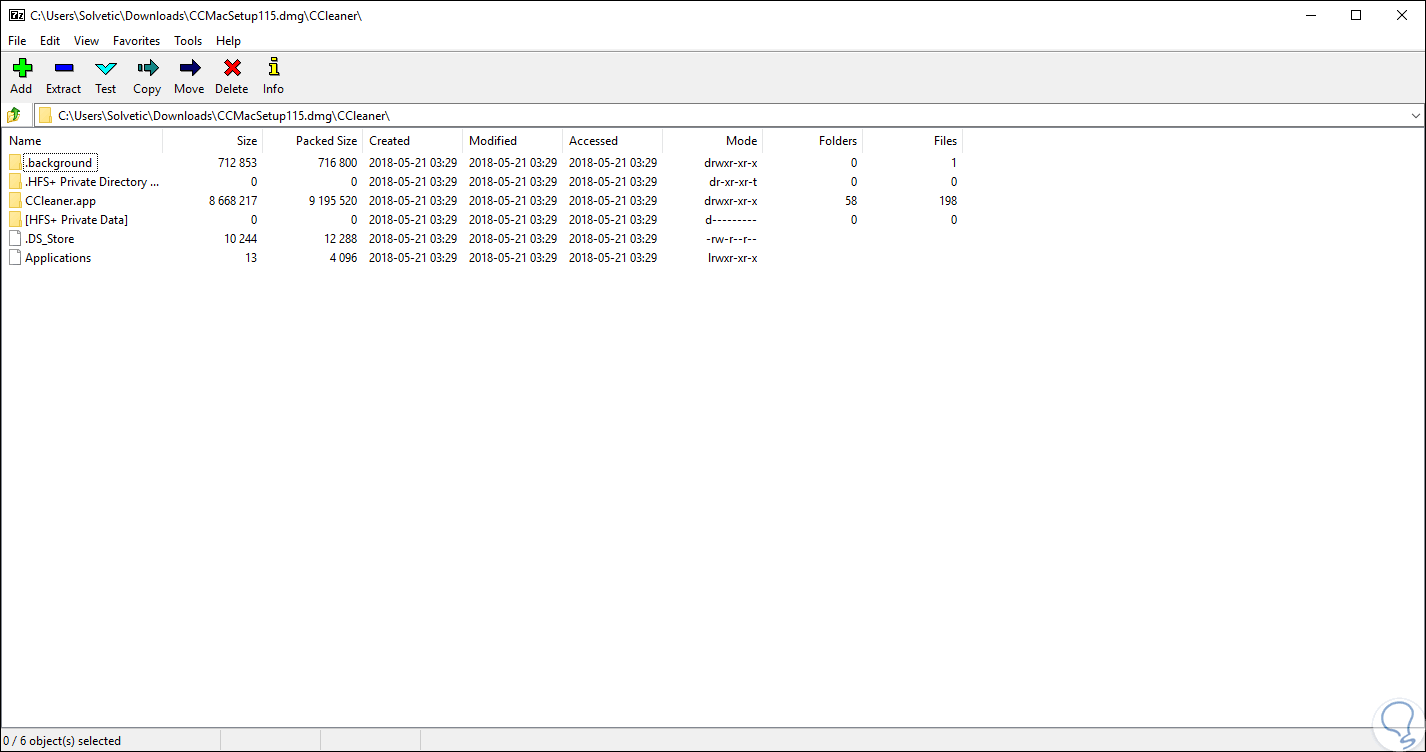Go up one folder level icon
This screenshot has width=1426, height=752.
(14, 115)
